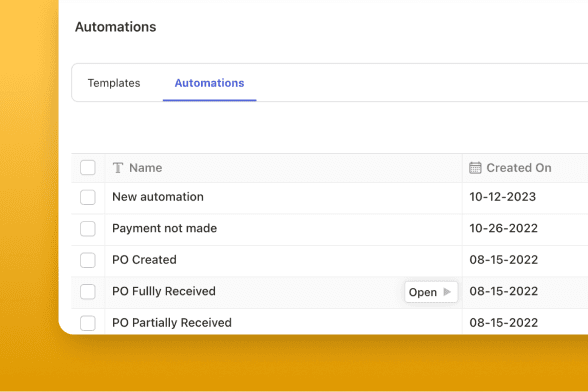Open the PO Fullly Received automation
This screenshot has height=392, width=588.
click(431, 292)
